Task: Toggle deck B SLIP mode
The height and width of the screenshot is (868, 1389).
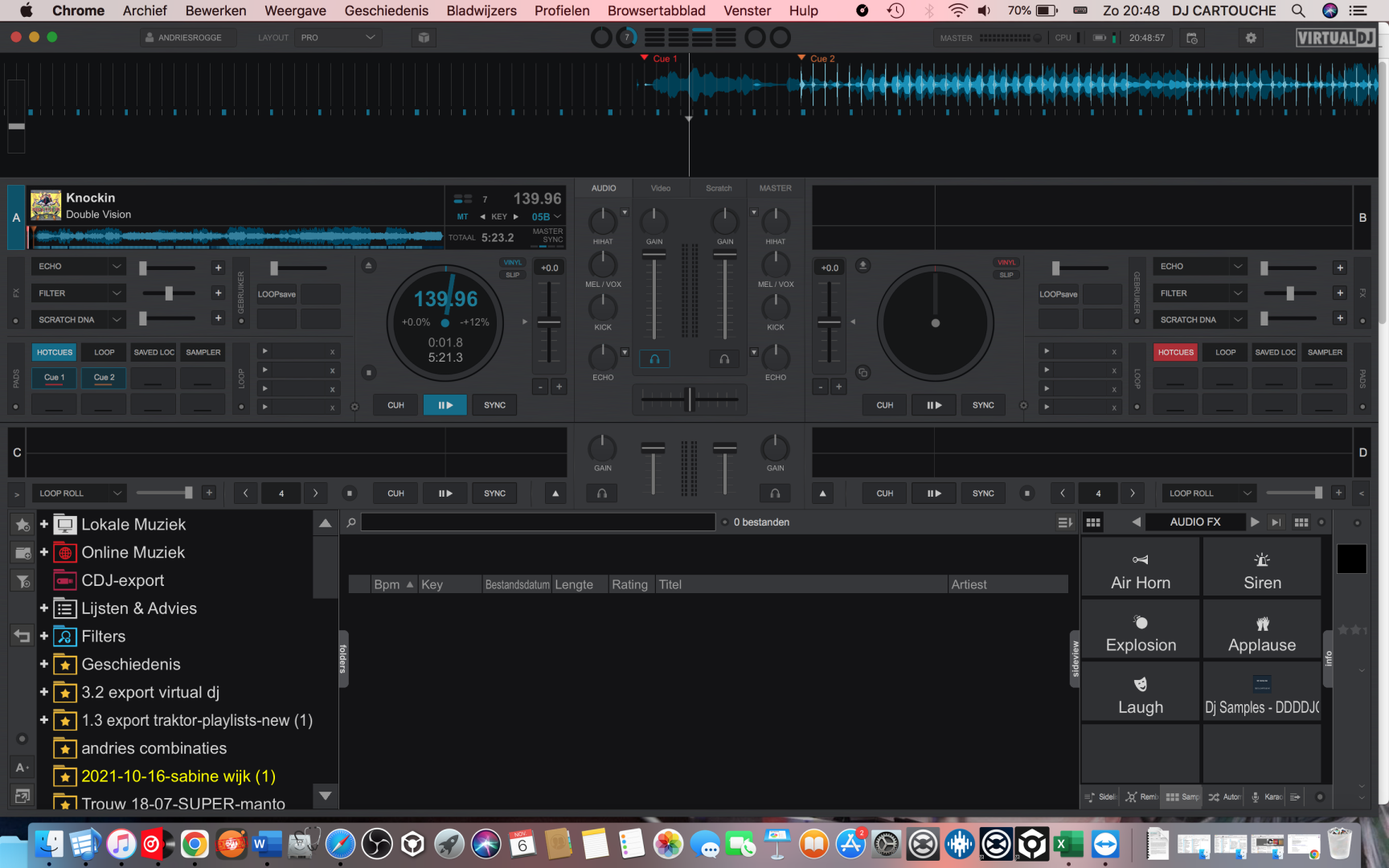Action: tap(1006, 275)
